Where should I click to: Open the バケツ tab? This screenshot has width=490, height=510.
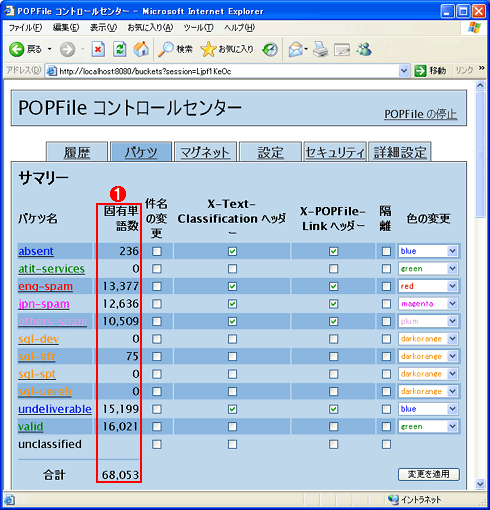coord(141,153)
